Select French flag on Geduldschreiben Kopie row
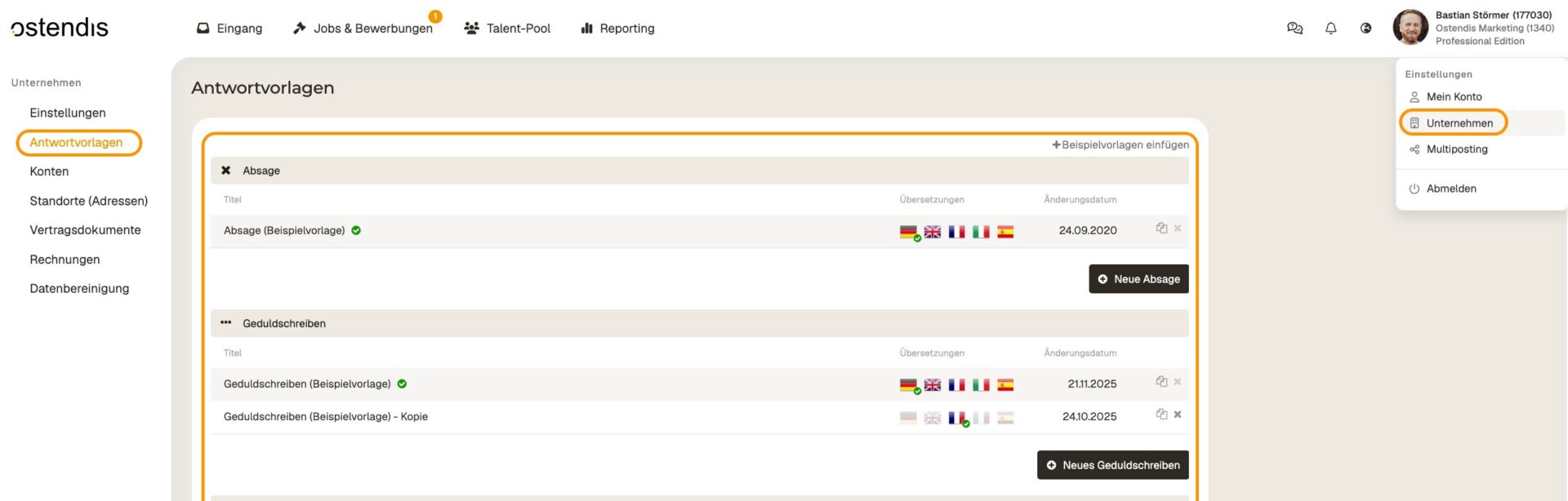Screen dimensions: 1568x501 (x=957, y=418)
